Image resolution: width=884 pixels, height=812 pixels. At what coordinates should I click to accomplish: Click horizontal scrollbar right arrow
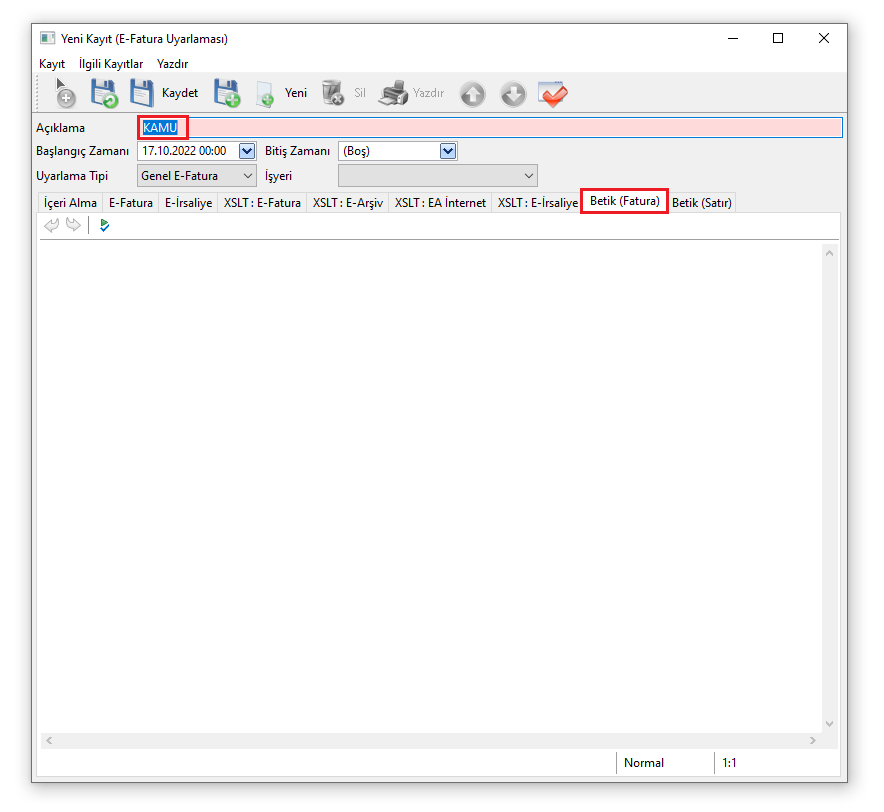click(812, 740)
